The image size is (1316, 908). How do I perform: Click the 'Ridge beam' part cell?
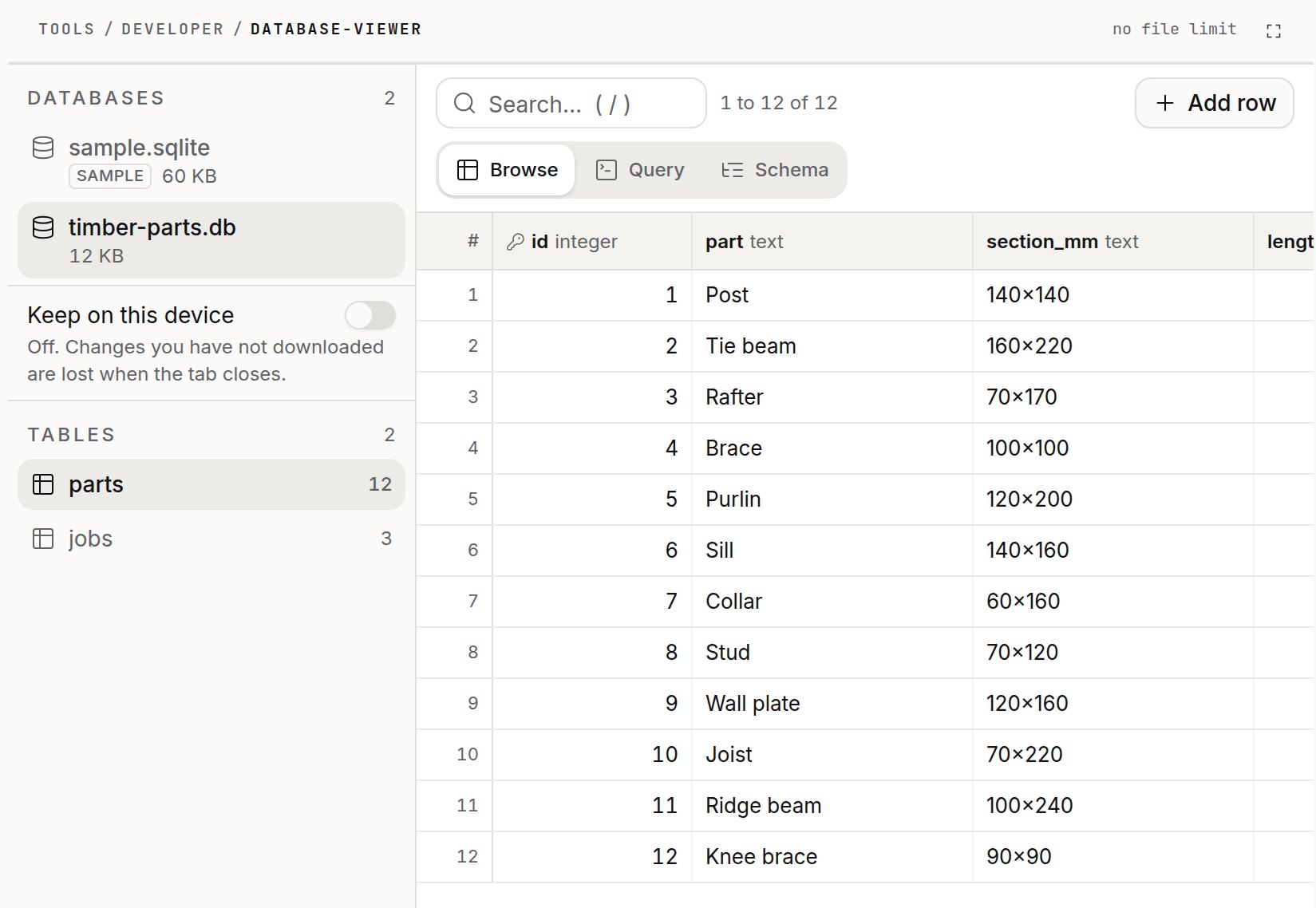pos(832,806)
